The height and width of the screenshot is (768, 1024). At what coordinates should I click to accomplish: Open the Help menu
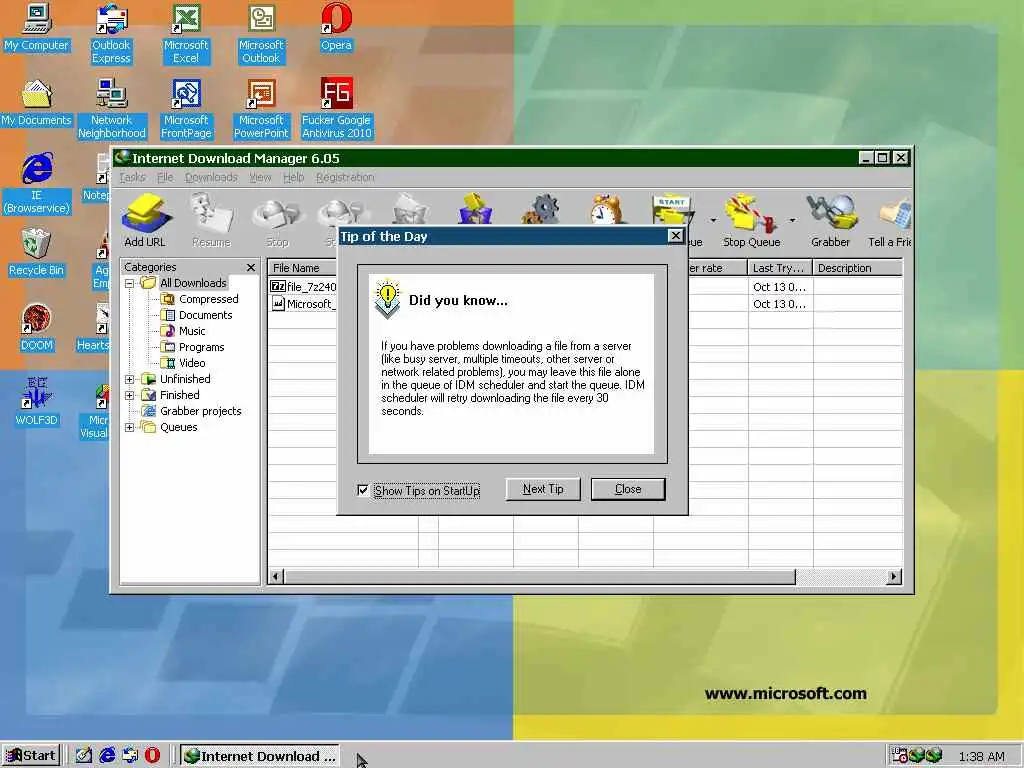coord(293,178)
